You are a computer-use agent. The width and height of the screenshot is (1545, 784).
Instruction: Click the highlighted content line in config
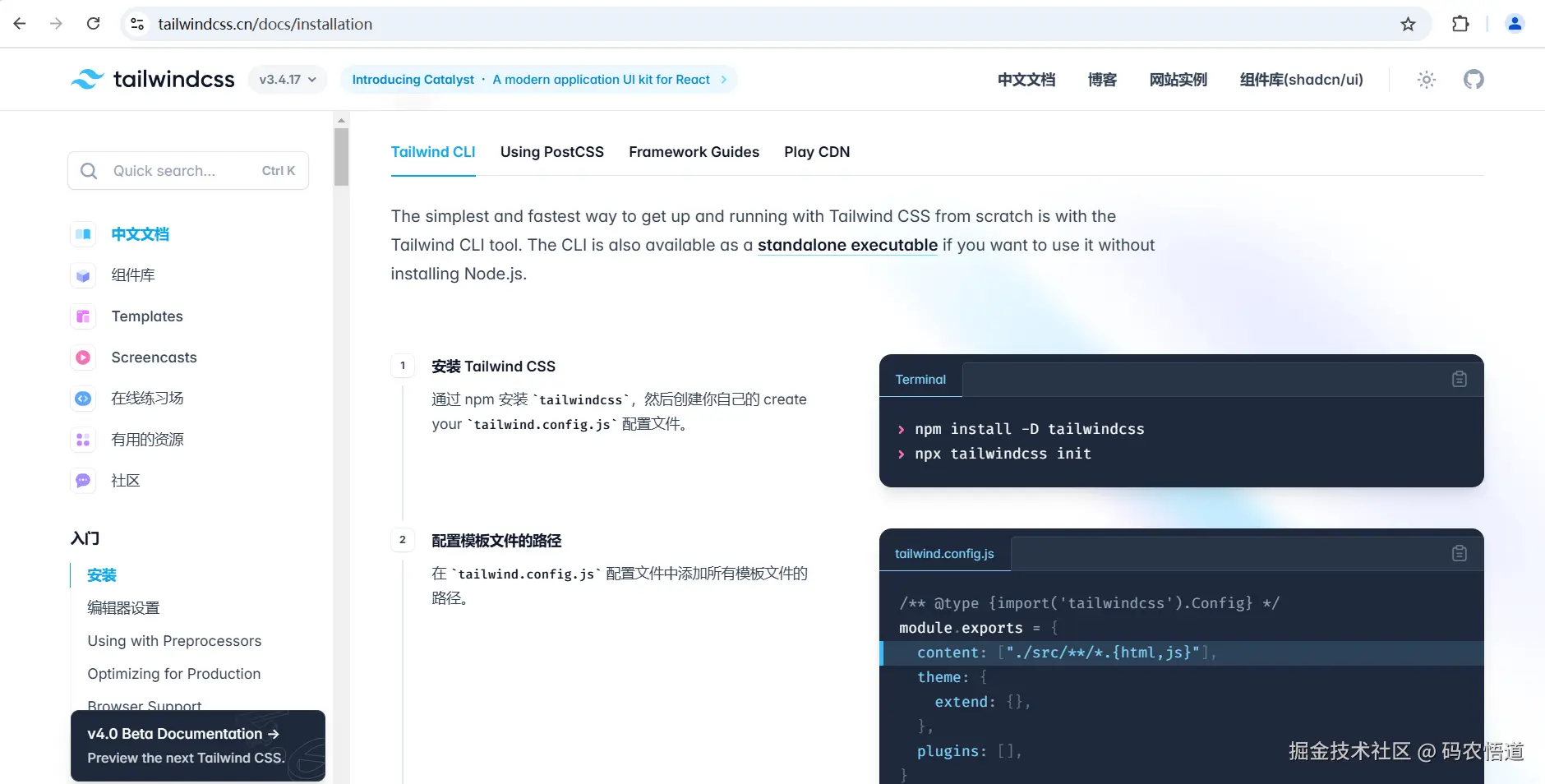pos(1182,653)
